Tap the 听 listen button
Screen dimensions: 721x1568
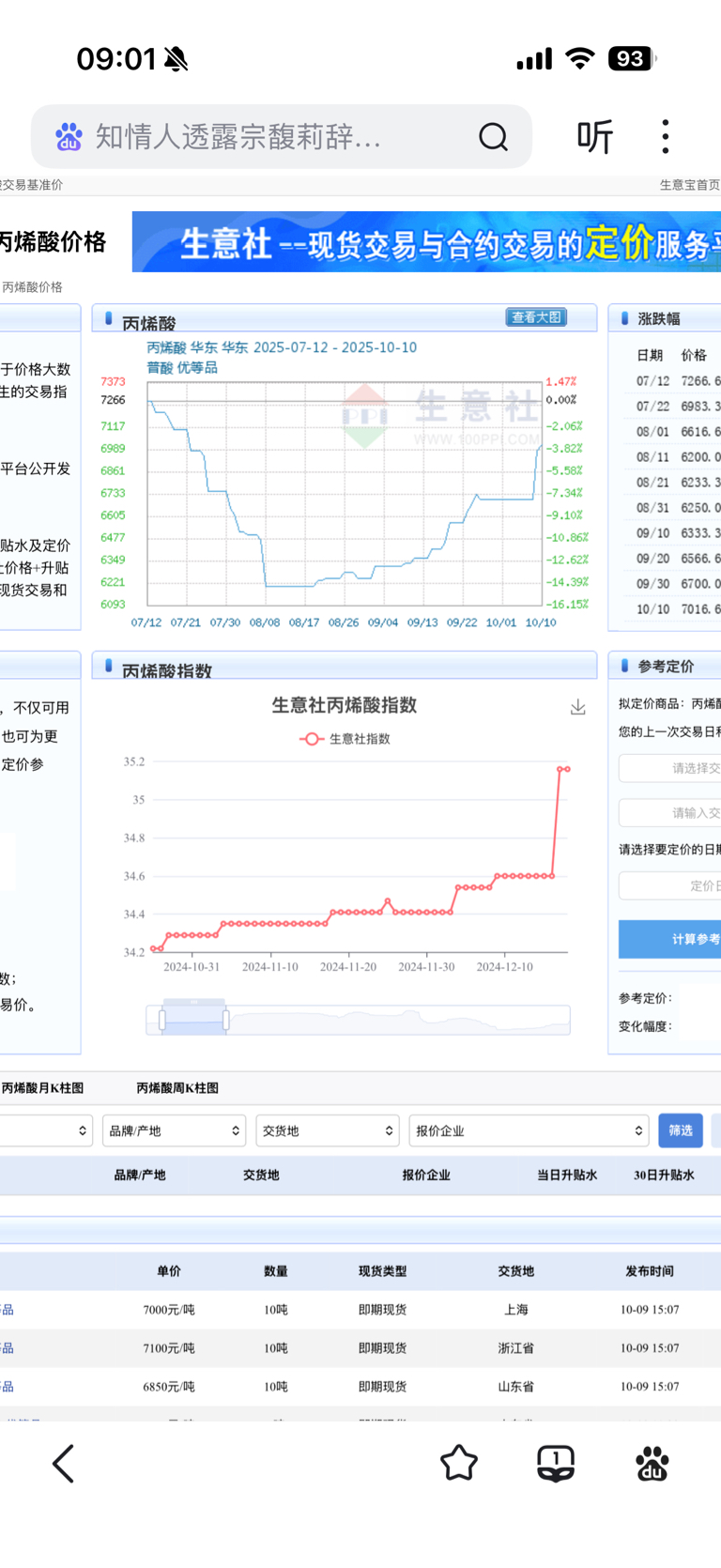coord(594,137)
